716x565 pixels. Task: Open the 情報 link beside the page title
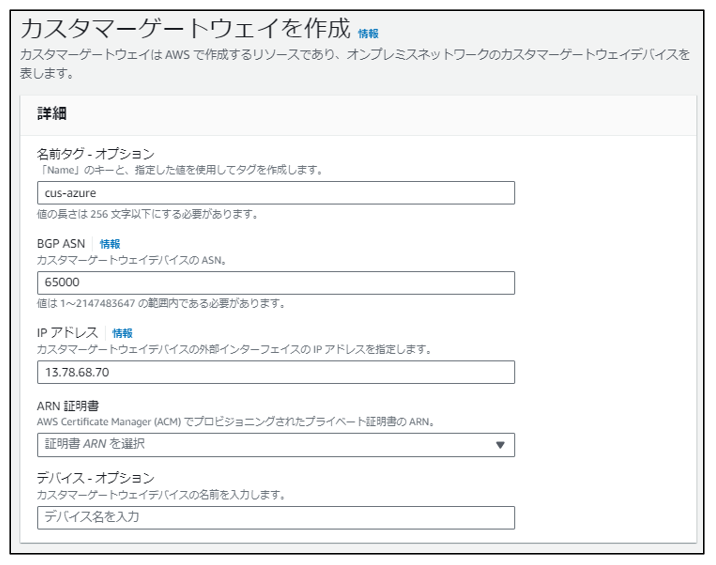(368, 34)
